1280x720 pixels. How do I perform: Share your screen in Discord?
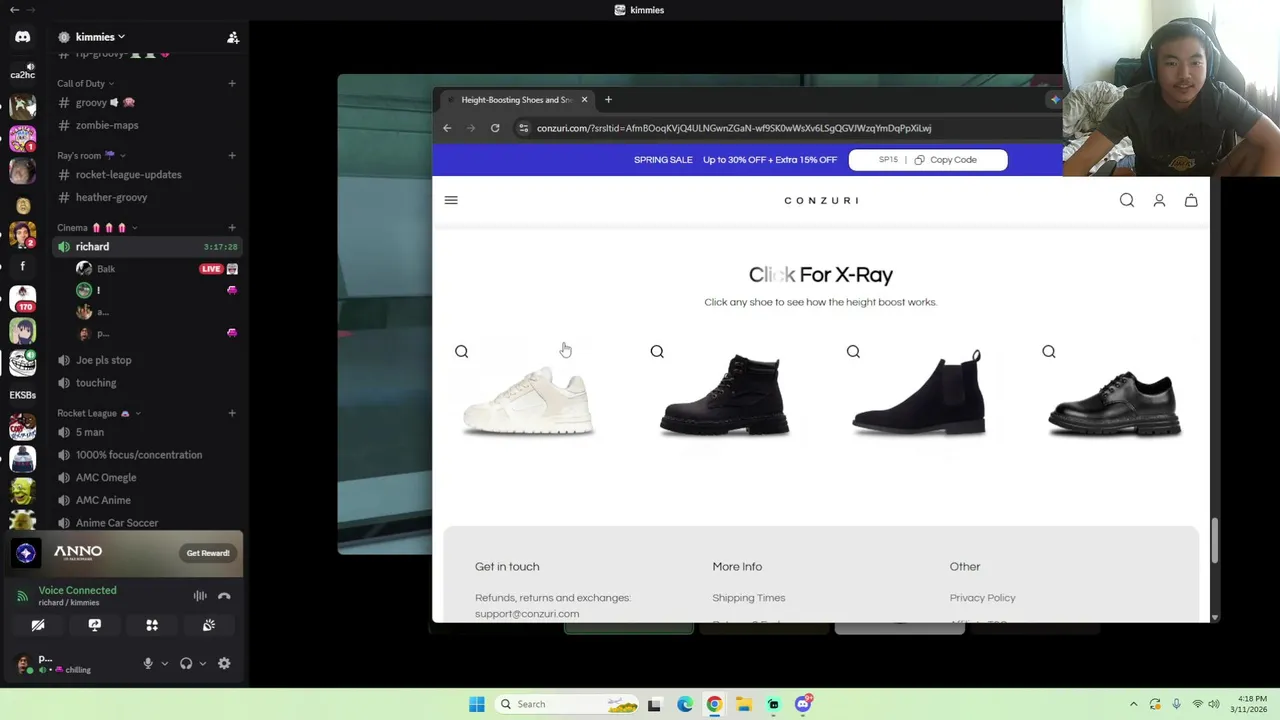pyautogui.click(x=95, y=625)
